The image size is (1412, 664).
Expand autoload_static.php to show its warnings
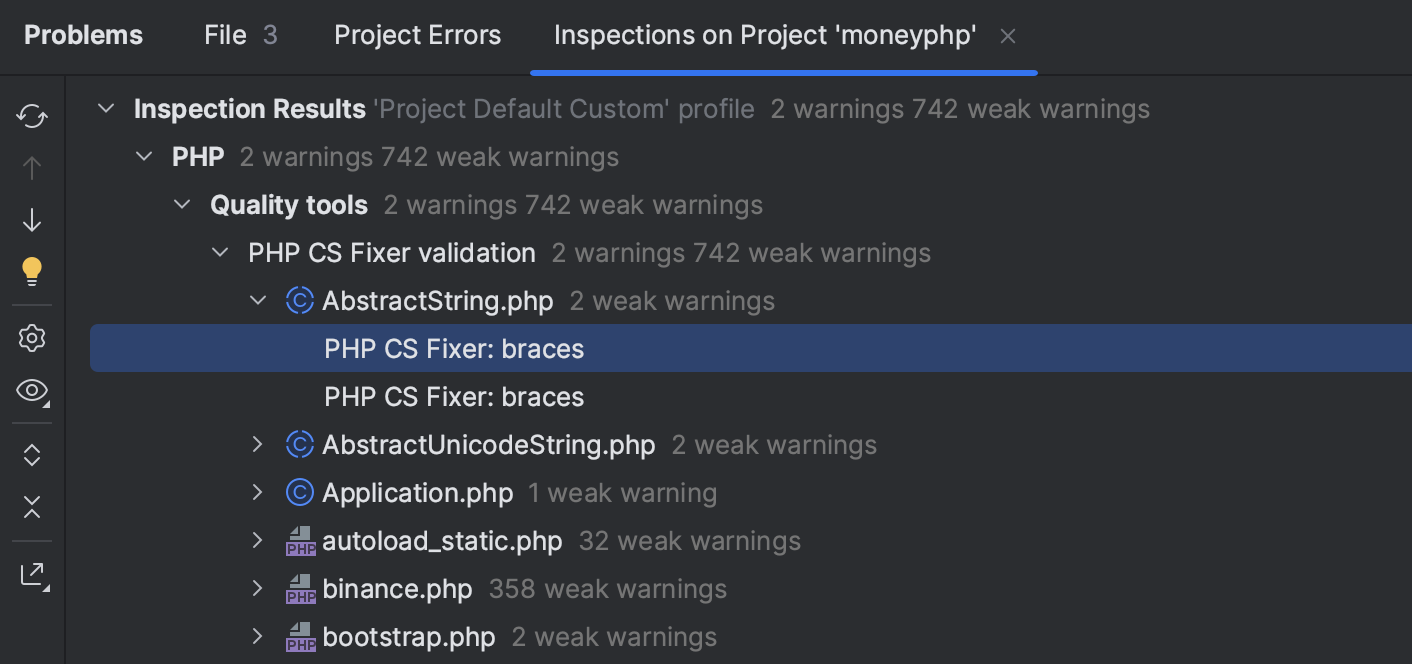click(x=257, y=540)
